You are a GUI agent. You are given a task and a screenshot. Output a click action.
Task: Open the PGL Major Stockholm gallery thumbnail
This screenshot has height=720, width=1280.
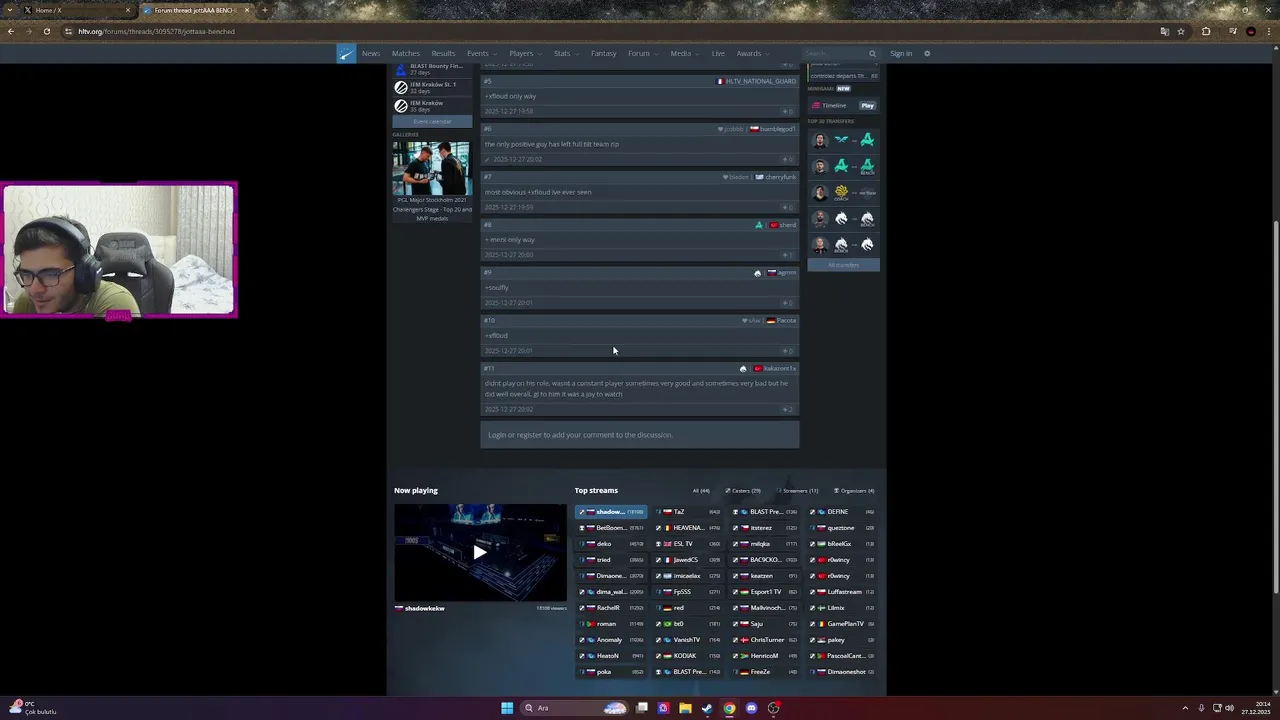431,168
